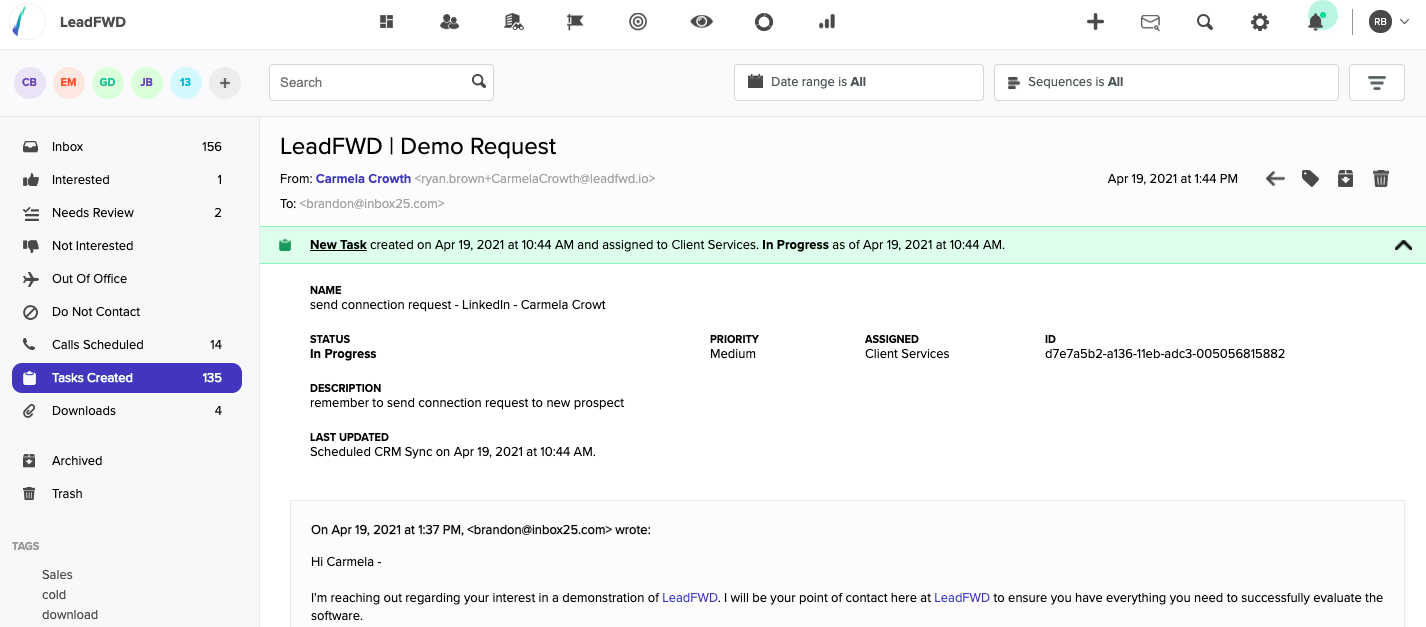Select the Tasks Created folder
This screenshot has height=627, width=1426.
127,378
